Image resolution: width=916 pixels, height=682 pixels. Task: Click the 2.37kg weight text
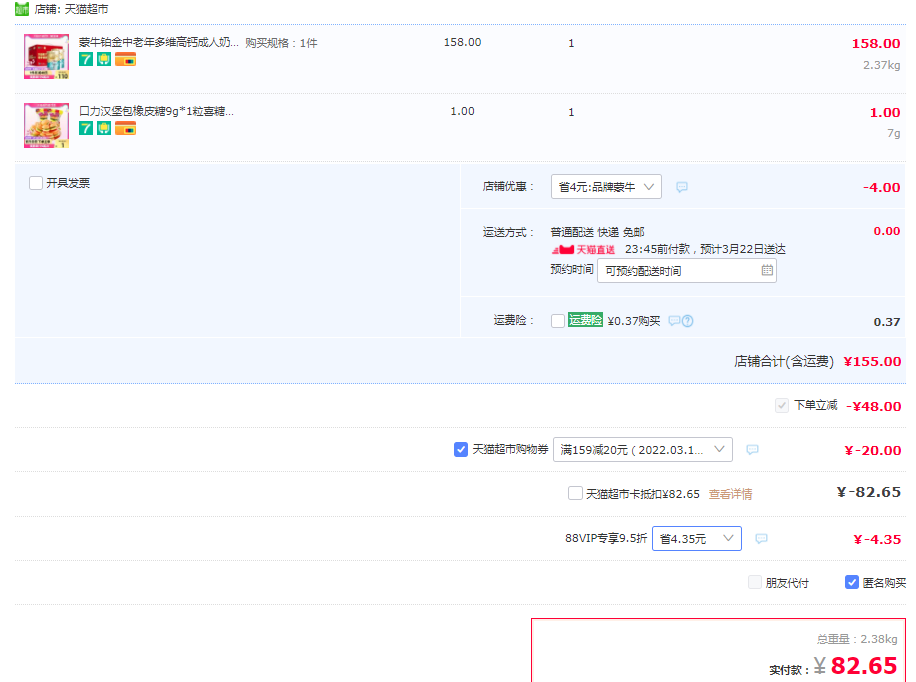[x=882, y=65]
